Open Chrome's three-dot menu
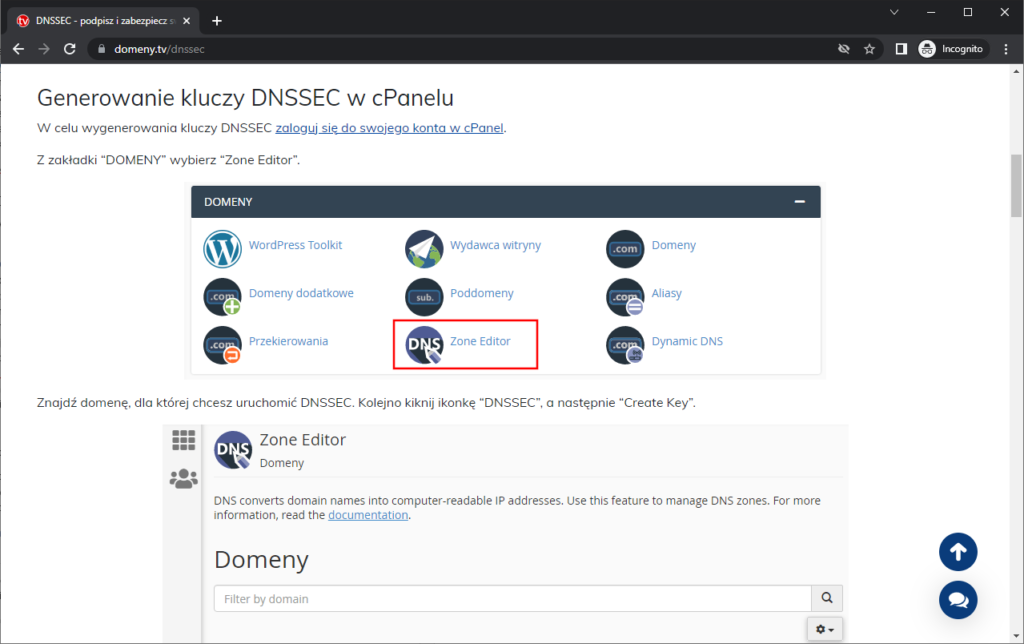Viewport: 1024px width, 644px height. (1006, 48)
